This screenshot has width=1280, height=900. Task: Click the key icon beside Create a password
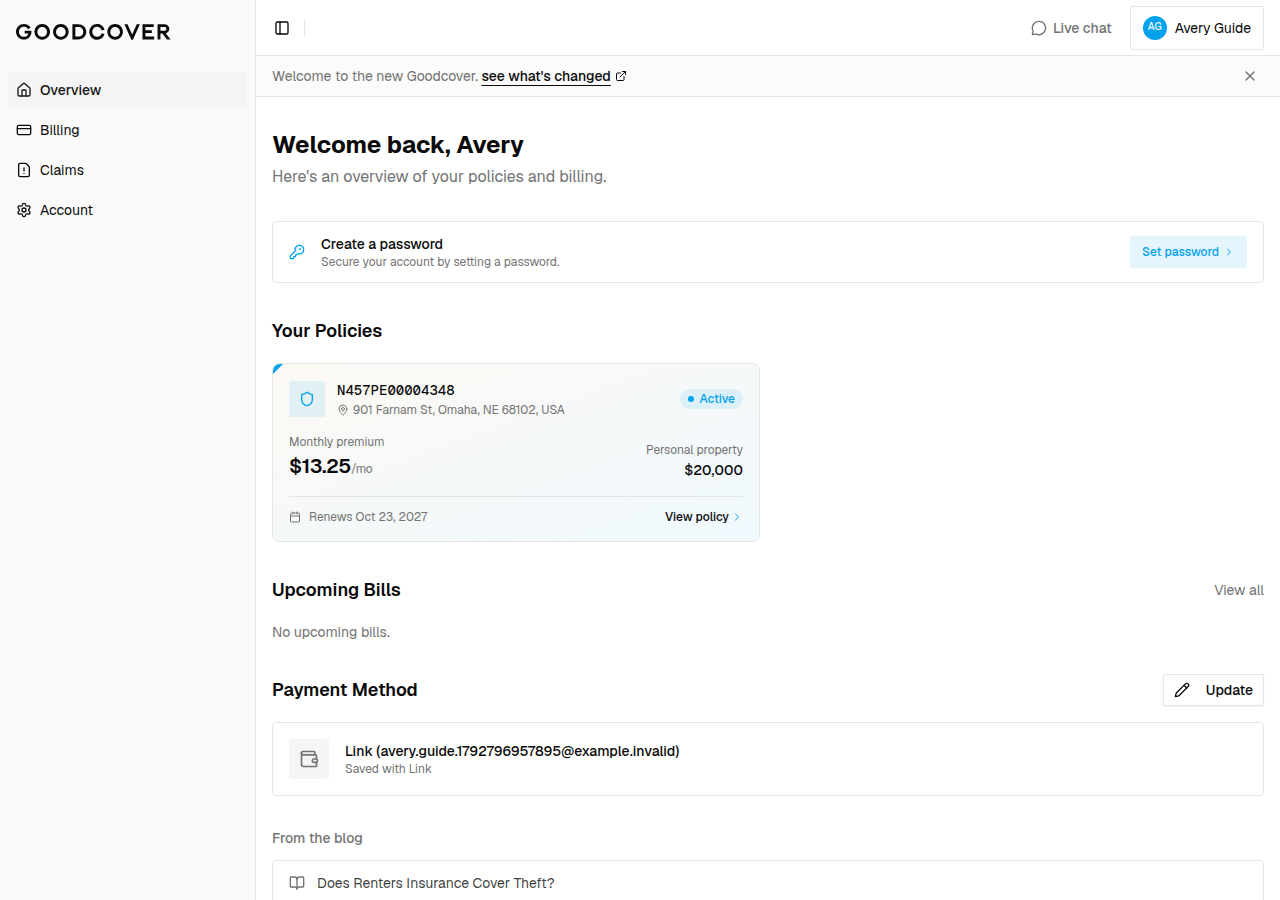click(x=297, y=252)
